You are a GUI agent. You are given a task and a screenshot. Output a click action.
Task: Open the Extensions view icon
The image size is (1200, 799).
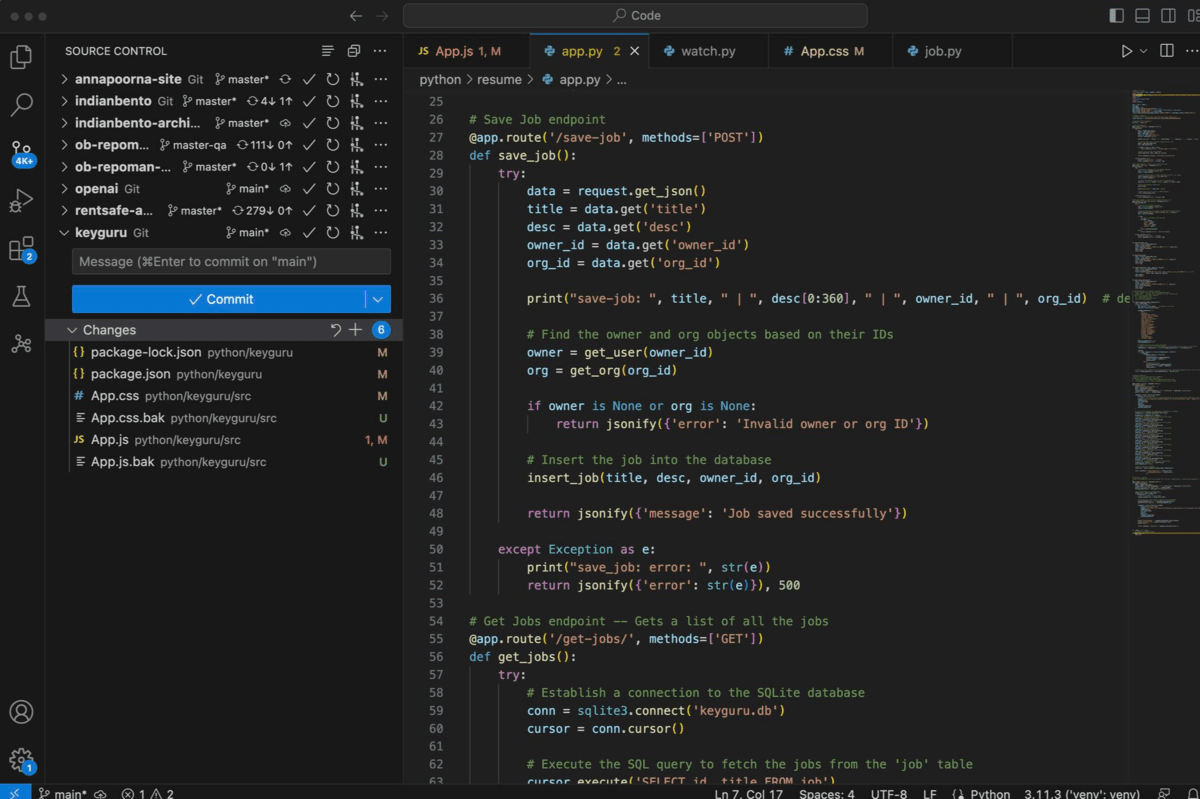(x=21, y=249)
